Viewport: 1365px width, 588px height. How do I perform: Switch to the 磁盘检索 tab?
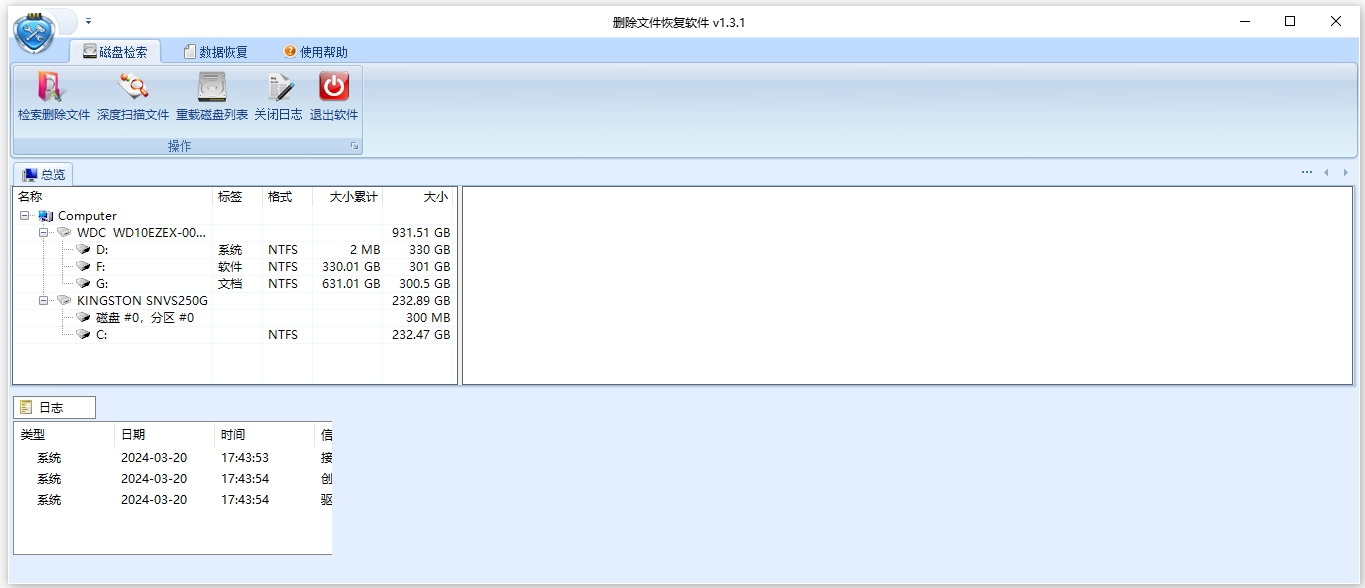tap(115, 52)
